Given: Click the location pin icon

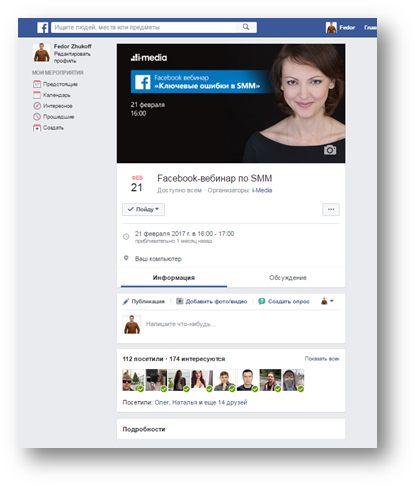Looking at the screenshot, I should (x=126, y=258).
